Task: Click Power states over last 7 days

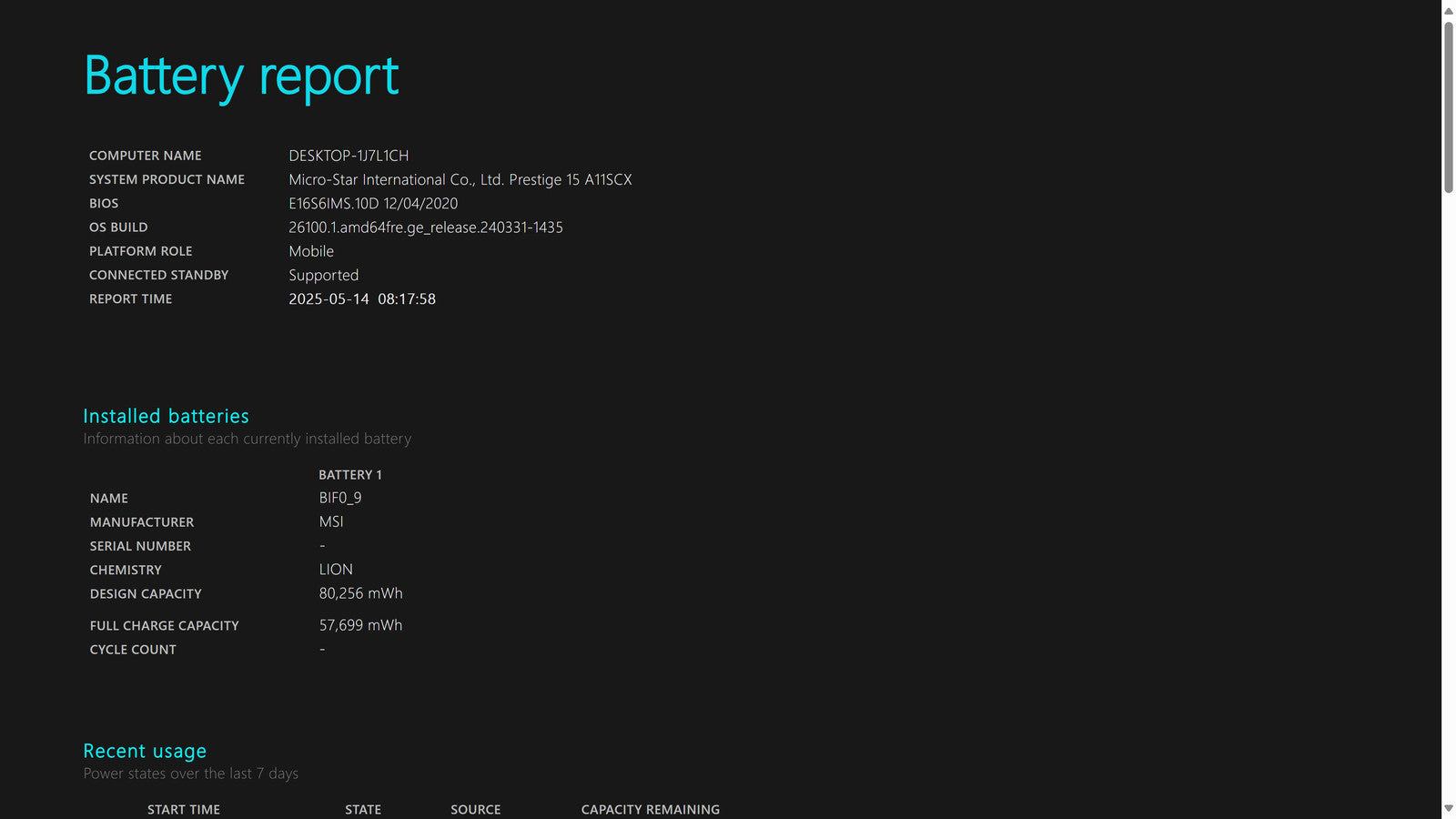Action: pyautogui.click(x=191, y=773)
